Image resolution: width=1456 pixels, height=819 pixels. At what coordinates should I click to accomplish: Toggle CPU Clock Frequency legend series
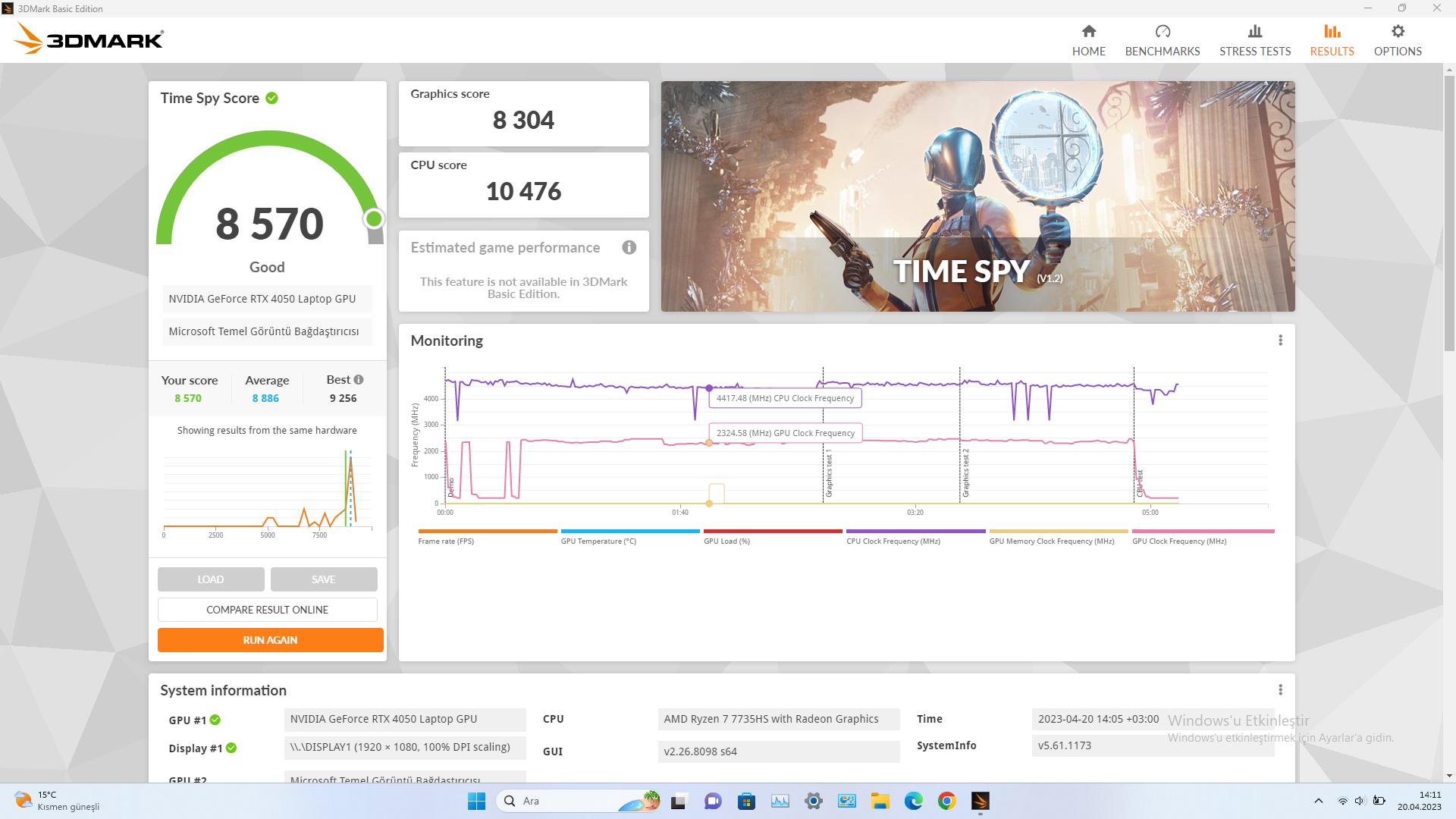893,541
